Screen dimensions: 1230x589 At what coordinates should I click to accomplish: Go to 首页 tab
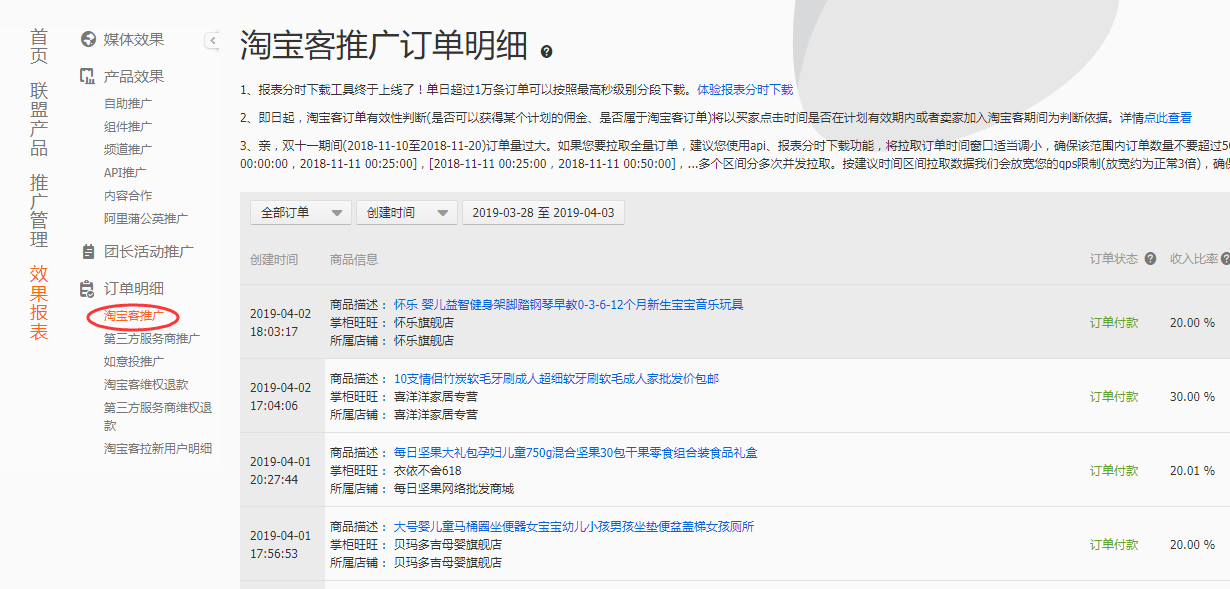pos(39,47)
